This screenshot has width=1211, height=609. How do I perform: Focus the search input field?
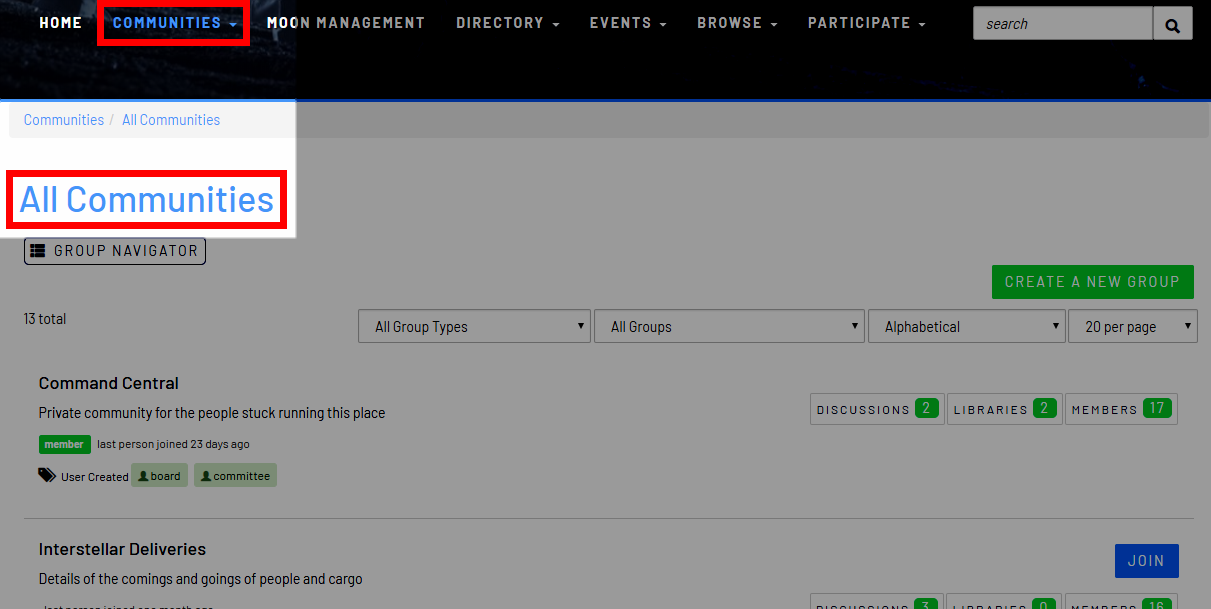click(1063, 24)
